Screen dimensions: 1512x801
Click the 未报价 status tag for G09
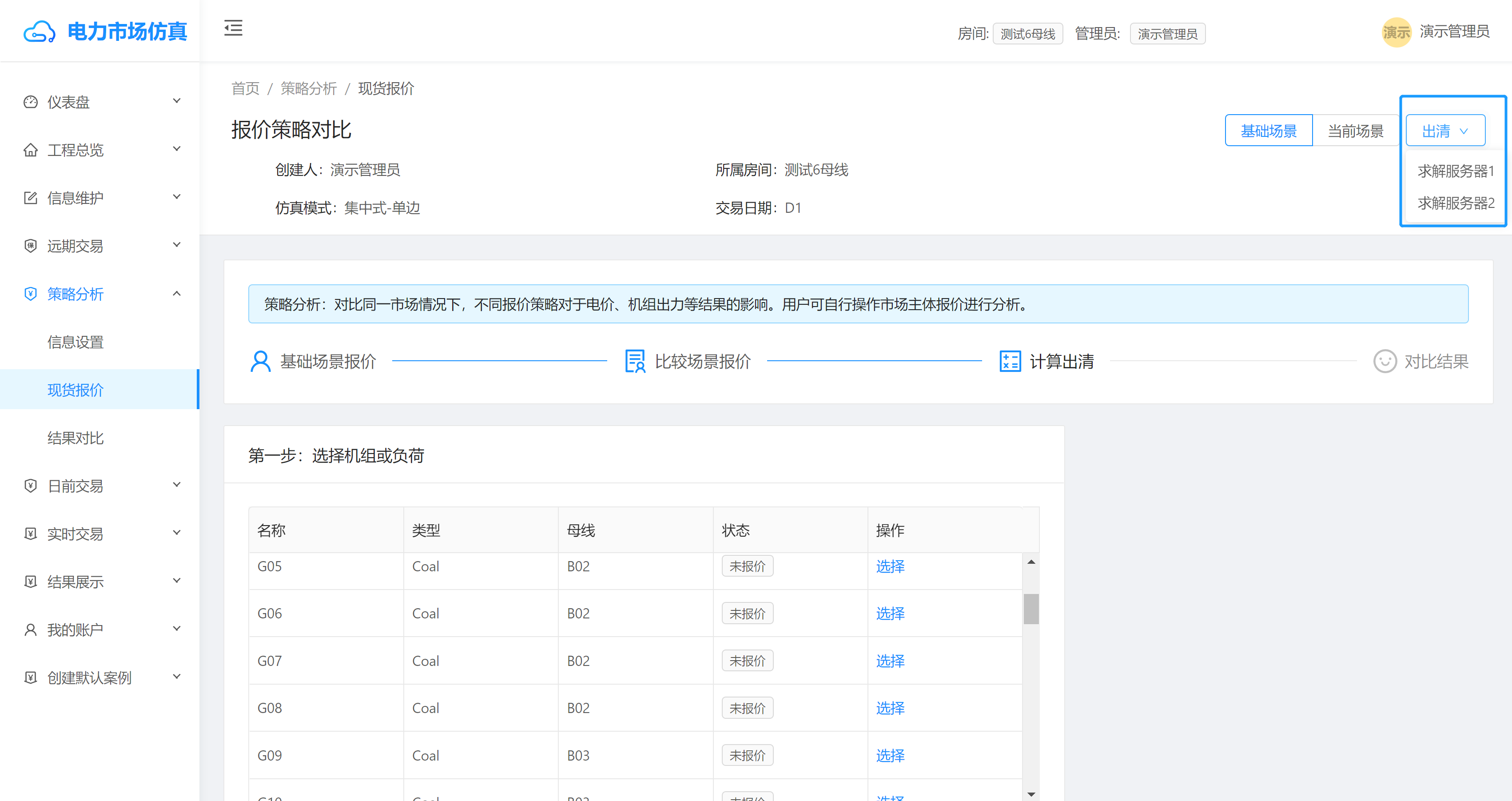[x=747, y=755]
